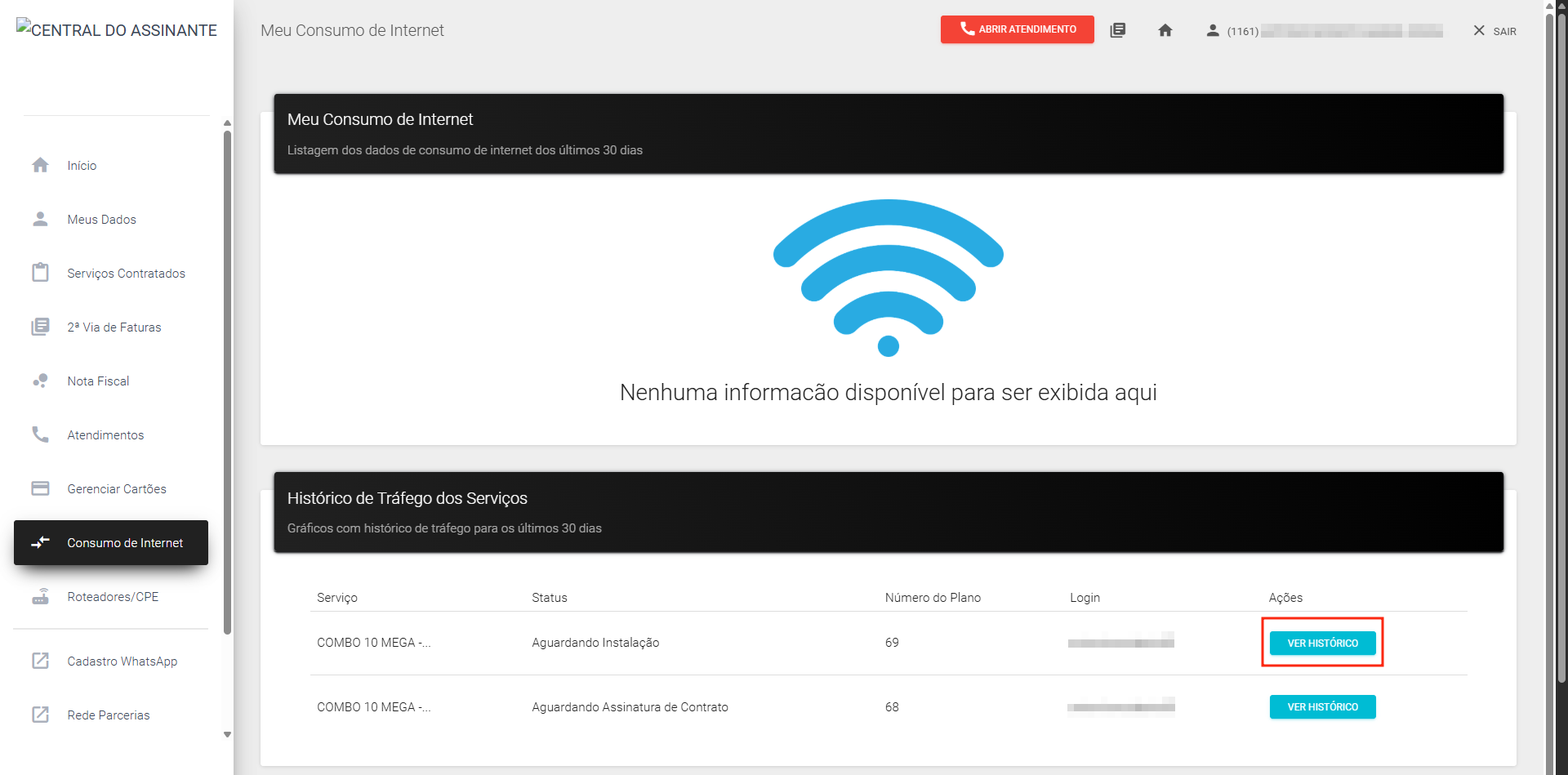The image size is (1568, 775).
Task: Open Nota Fiscal section
Action: tap(111, 381)
